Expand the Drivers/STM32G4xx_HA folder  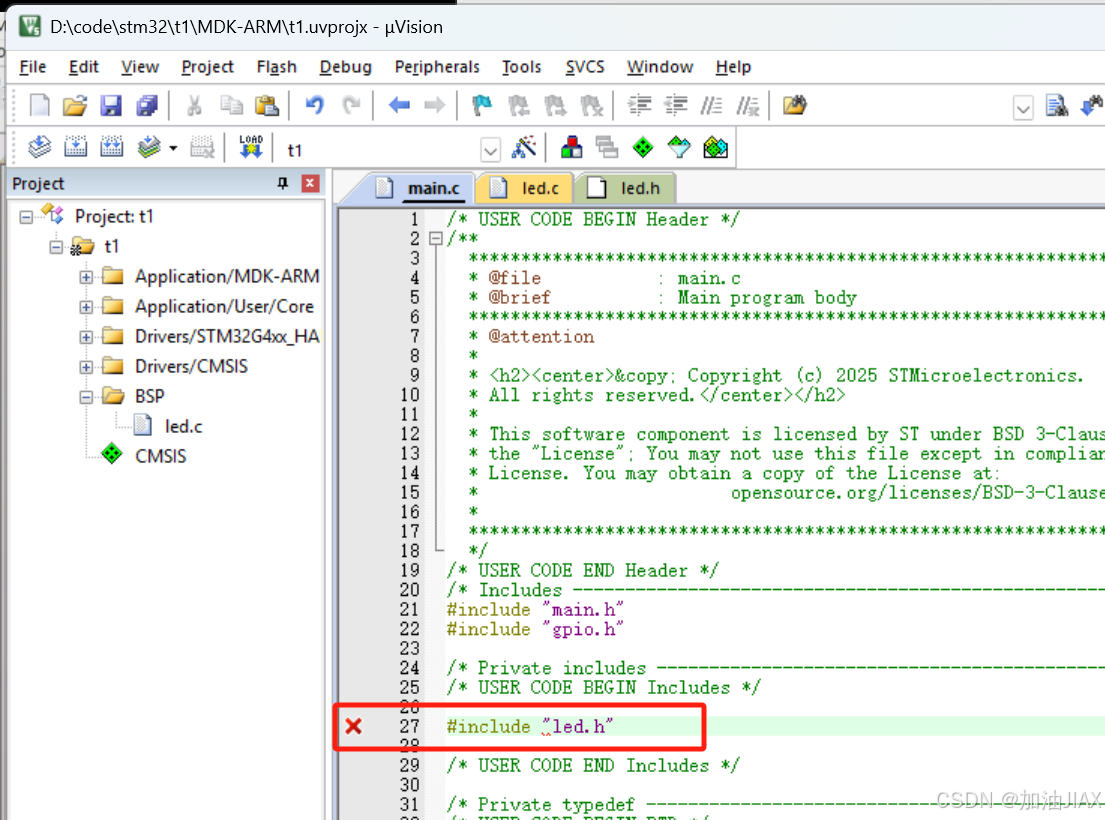point(86,337)
